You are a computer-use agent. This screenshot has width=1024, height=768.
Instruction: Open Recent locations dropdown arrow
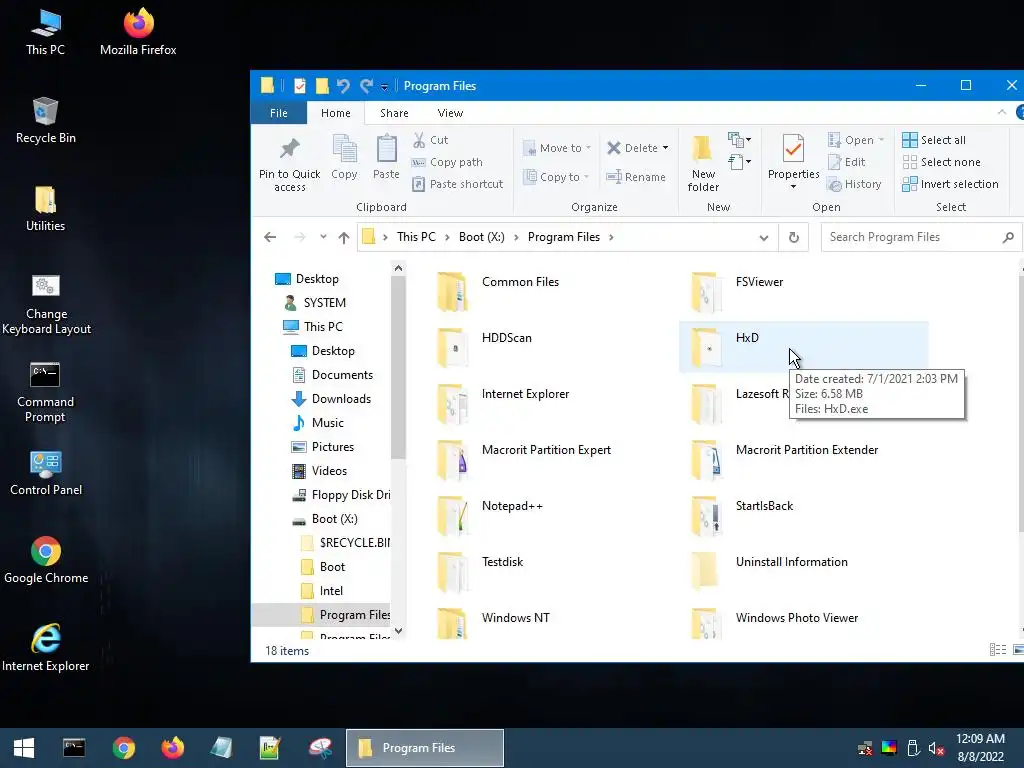323,237
